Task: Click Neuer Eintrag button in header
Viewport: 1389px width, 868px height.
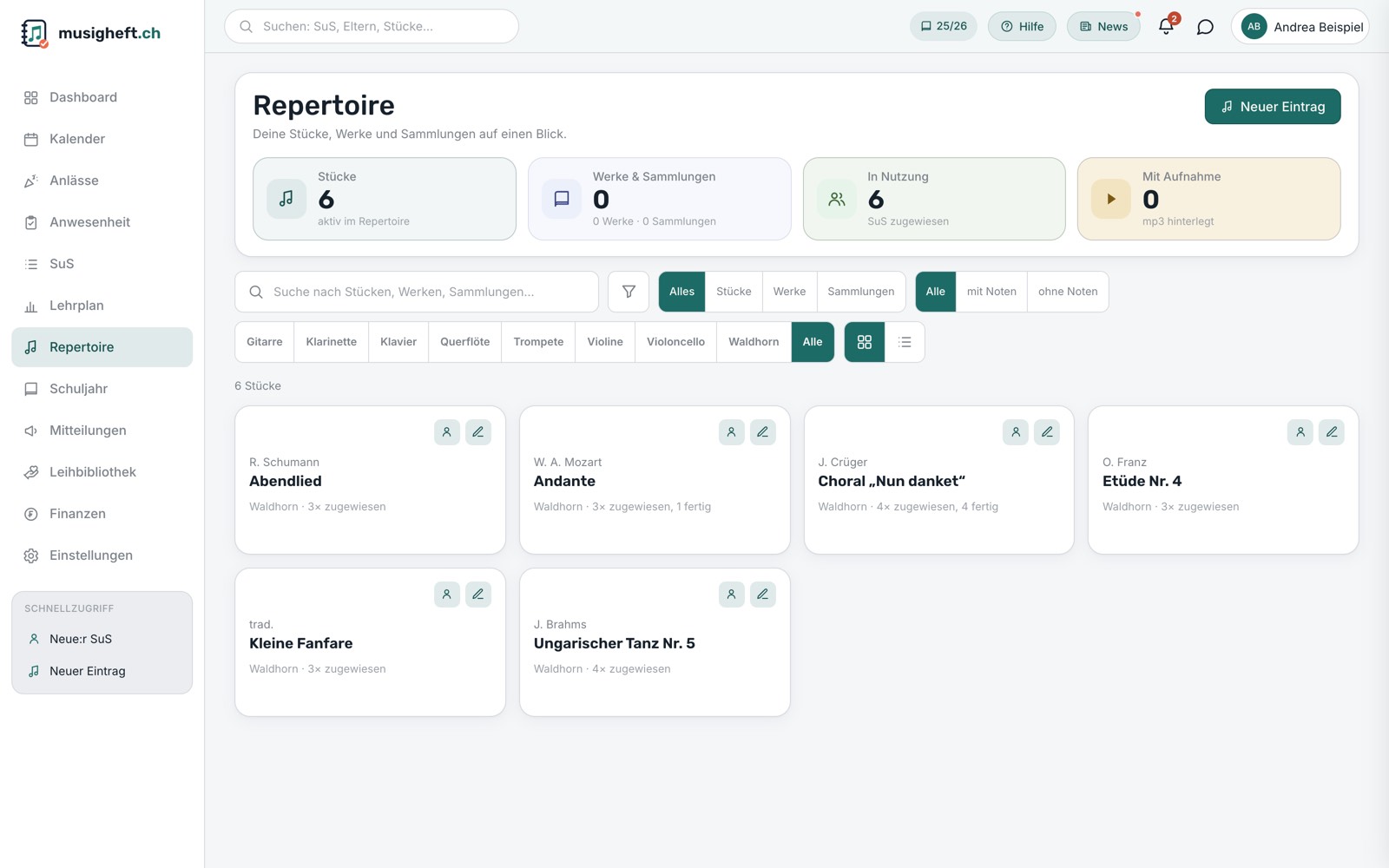Action: [1272, 107]
